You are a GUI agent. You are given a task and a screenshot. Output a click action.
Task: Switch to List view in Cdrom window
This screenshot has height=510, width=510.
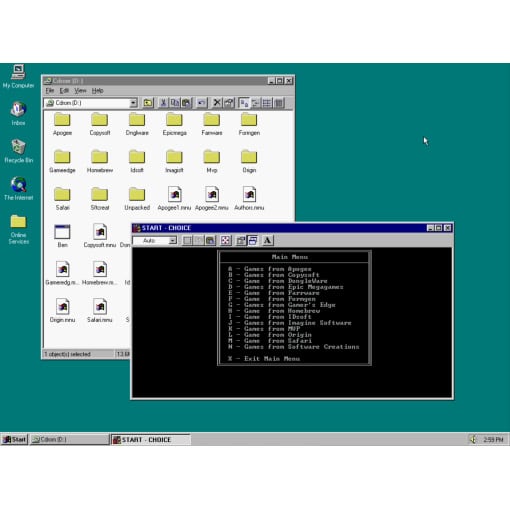267,103
